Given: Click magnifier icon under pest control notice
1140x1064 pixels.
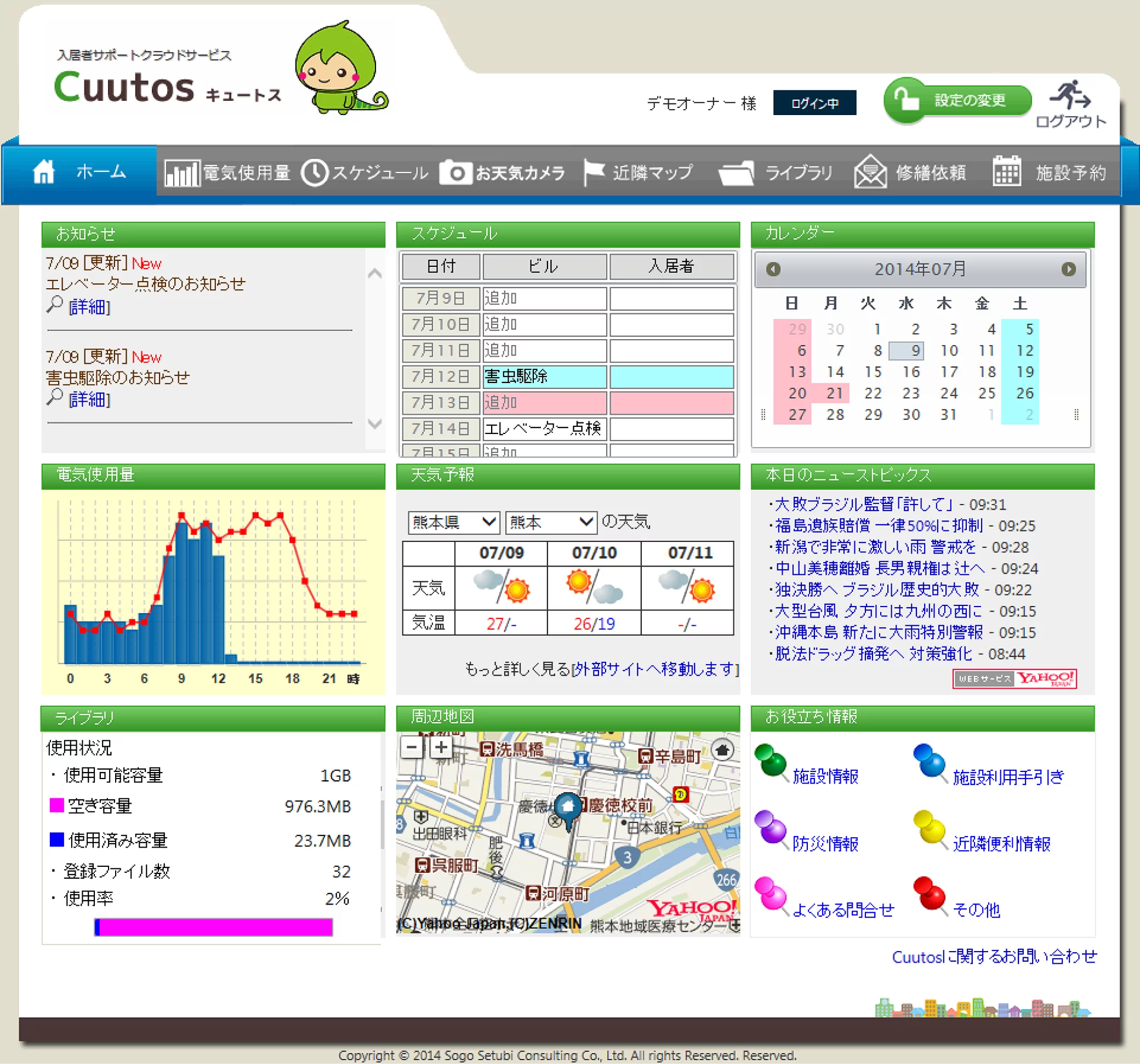Looking at the screenshot, I should (x=54, y=398).
